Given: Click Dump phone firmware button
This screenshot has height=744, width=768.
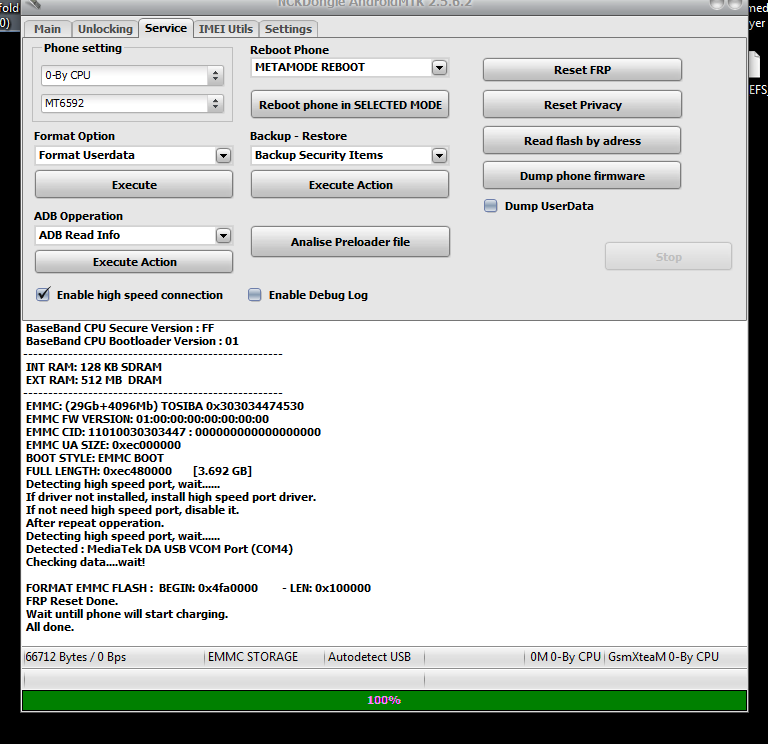Looking at the screenshot, I should 582,176.
